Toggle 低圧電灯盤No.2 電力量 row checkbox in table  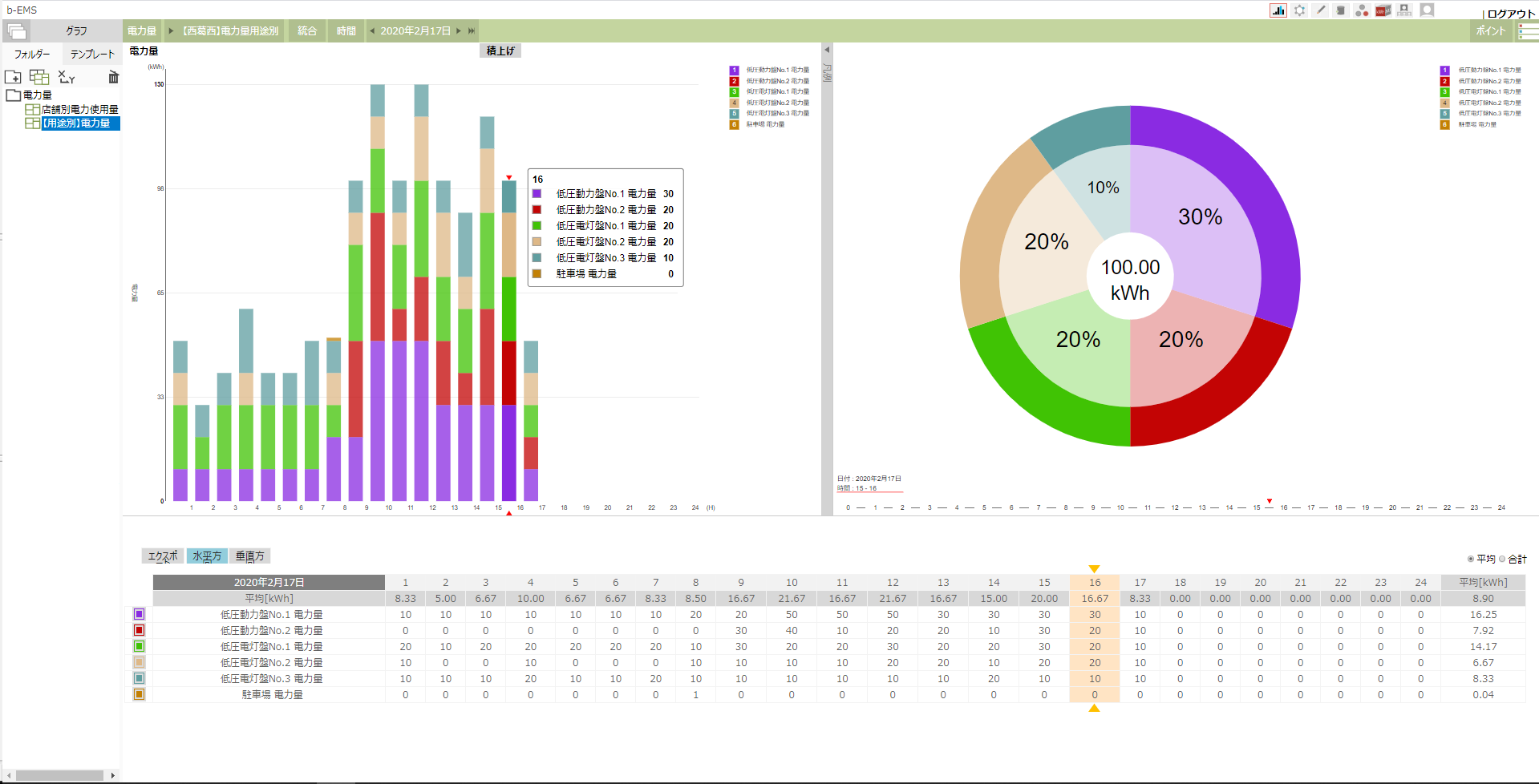pyautogui.click(x=139, y=663)
